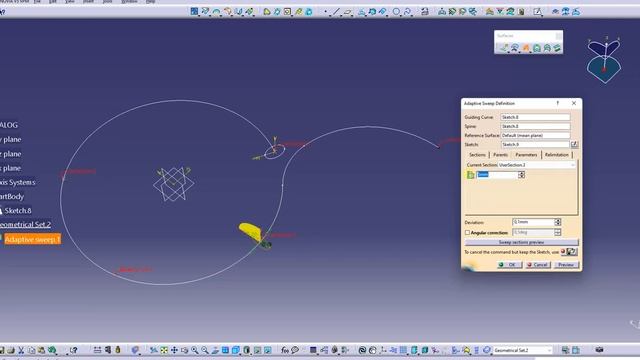Switch to the Sections tab
Viewport: 640px width, 360px height.
[x=477, y=155]
